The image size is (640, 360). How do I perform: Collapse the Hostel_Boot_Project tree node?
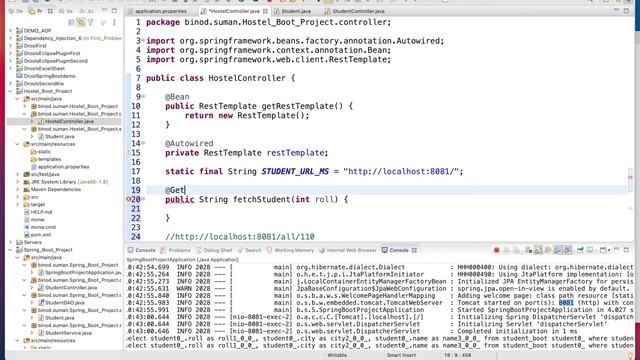(11, 91)
